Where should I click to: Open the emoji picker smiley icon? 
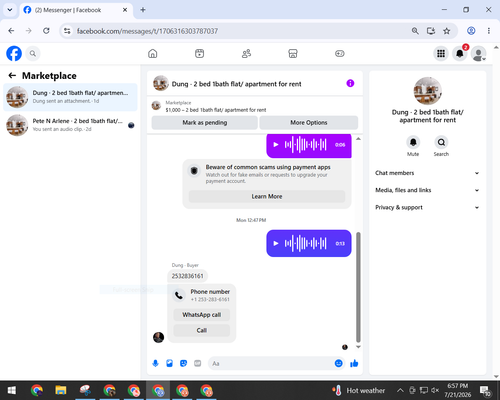pos(338,363)
